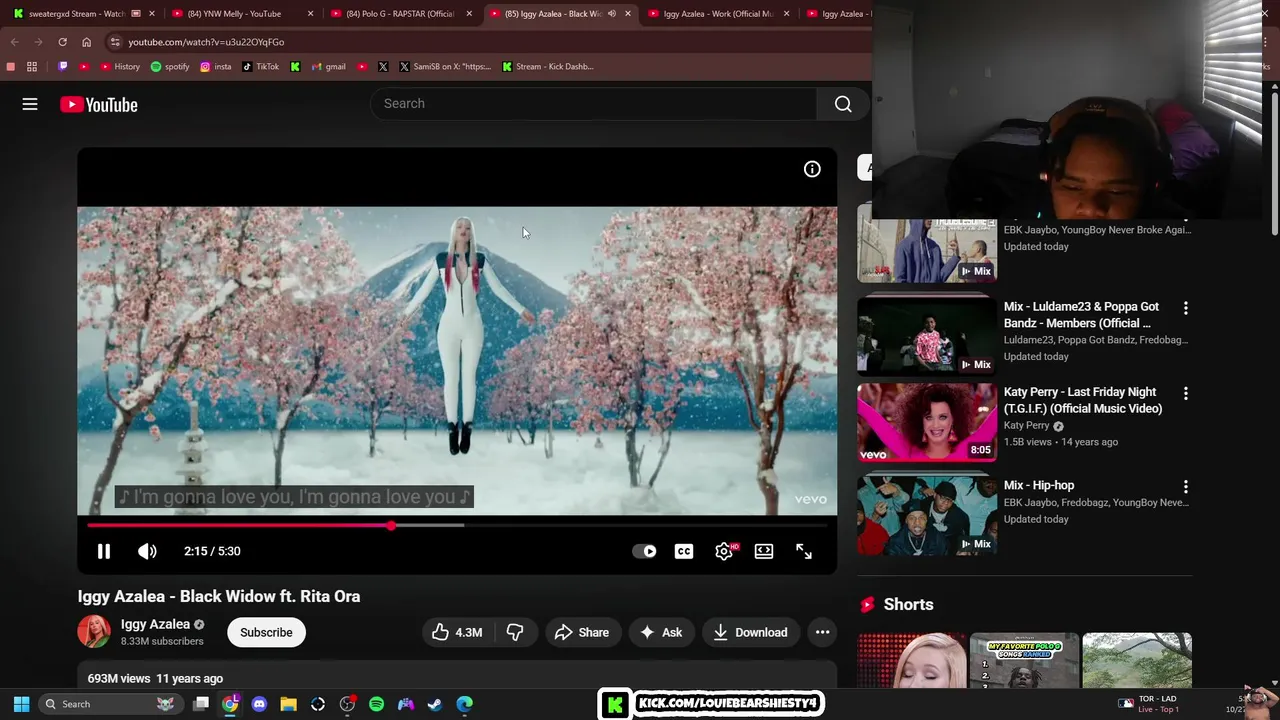Toggle closed captions CC button
Viewport: 1280px width, 720px height.
[684, 551]
